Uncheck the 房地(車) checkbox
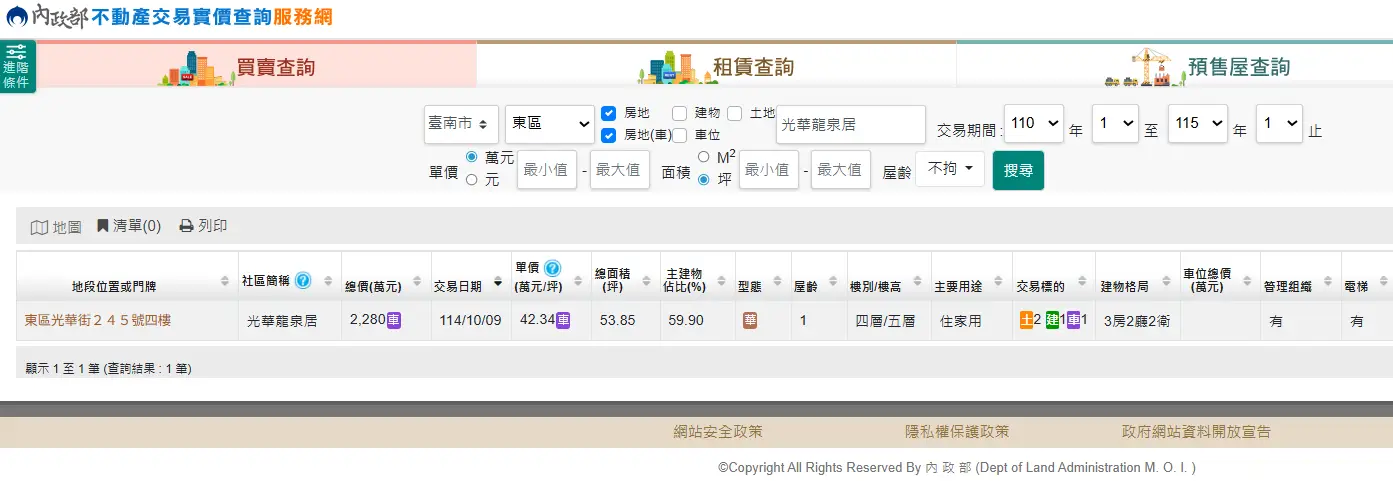The image size is (1393, 481). 608,135
